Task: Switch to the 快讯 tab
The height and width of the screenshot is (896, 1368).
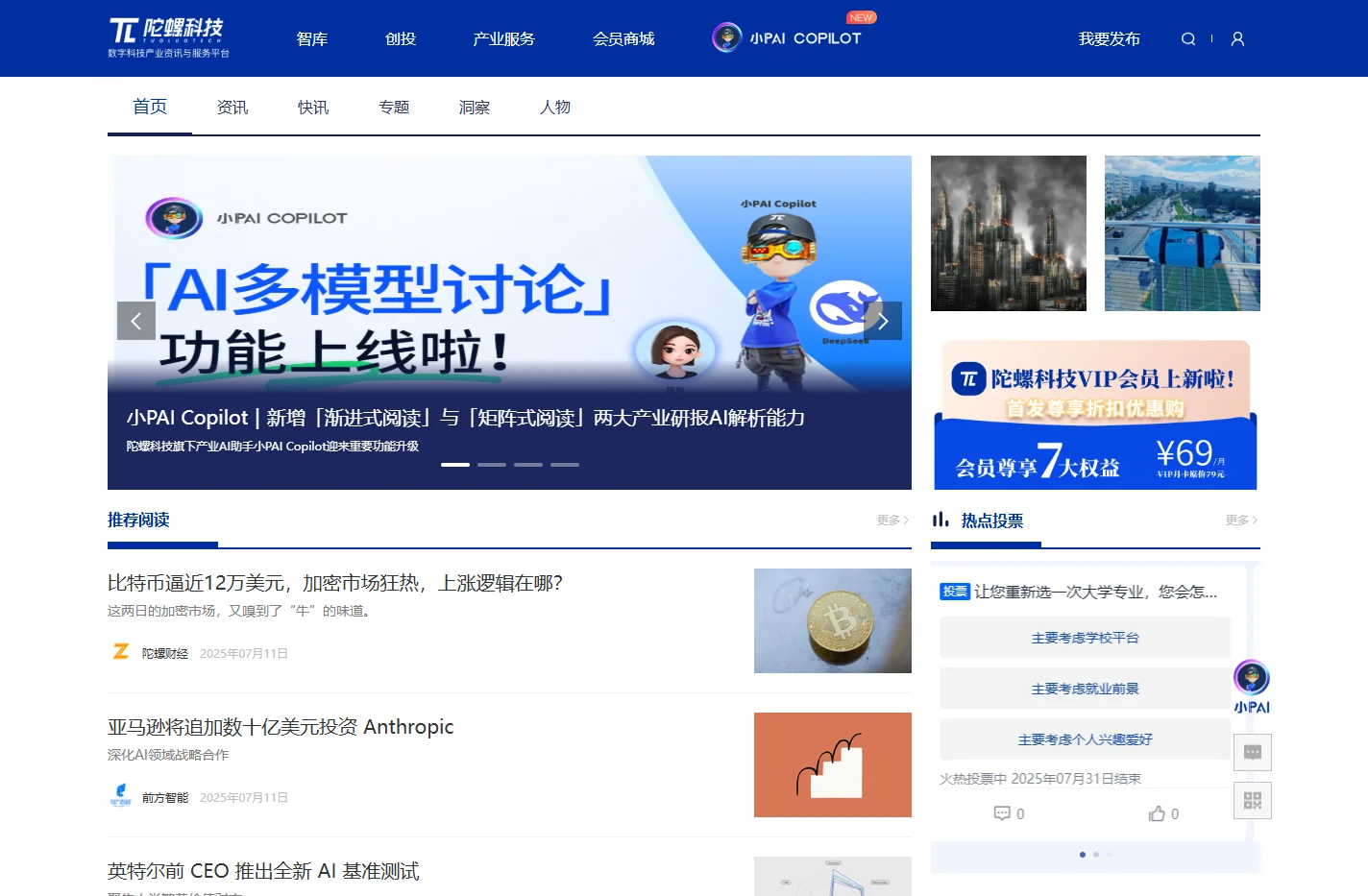Action: pos(313,107)
